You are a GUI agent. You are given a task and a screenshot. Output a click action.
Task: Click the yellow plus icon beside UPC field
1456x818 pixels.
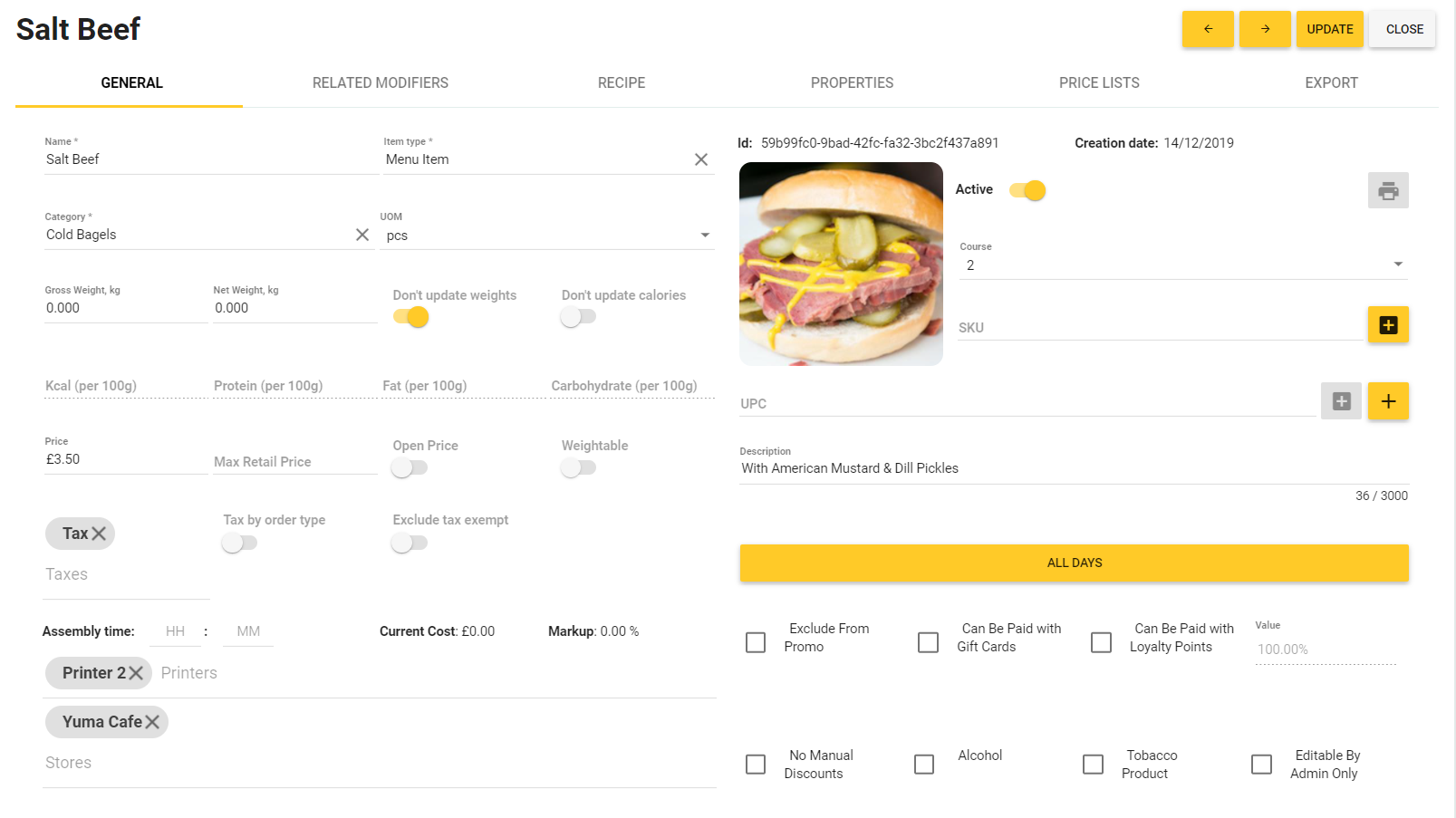(1388, 401)
